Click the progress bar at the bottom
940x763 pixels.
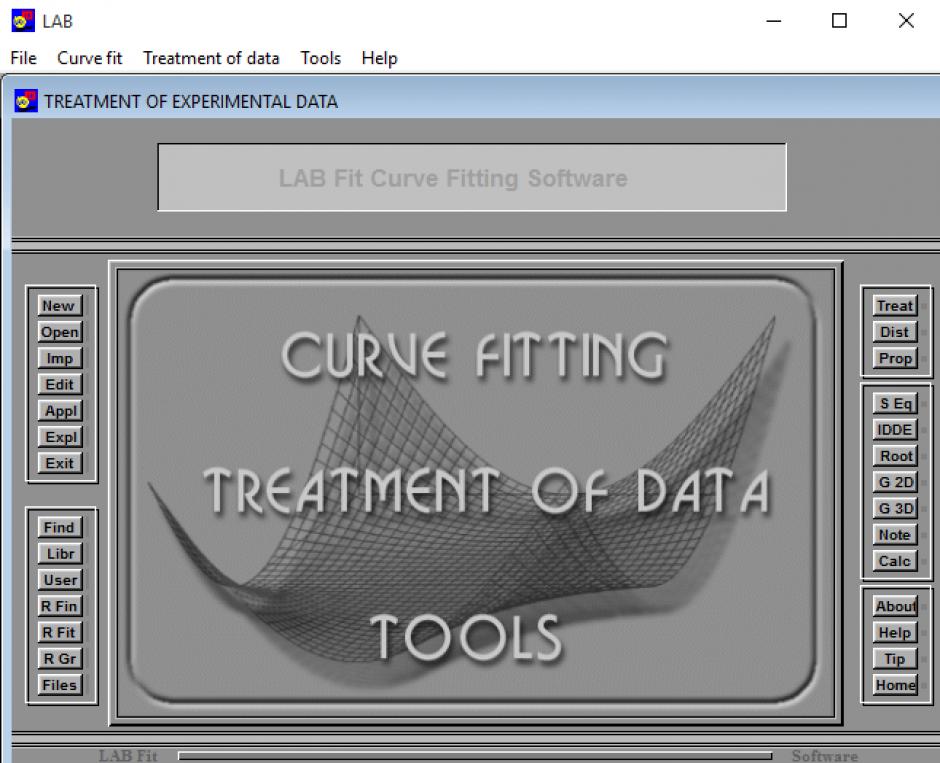point(475,756)
